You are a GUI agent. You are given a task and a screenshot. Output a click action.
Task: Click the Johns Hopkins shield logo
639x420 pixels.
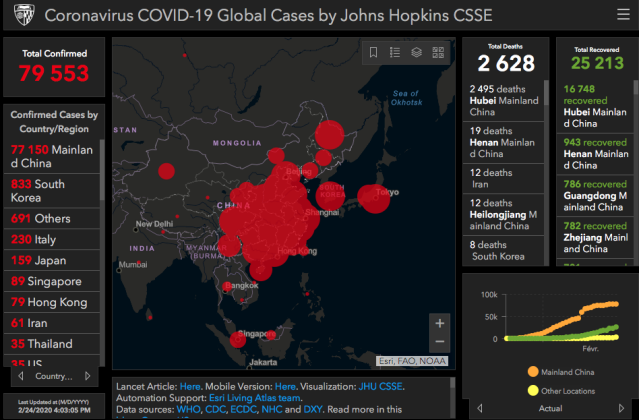(24, 15)
